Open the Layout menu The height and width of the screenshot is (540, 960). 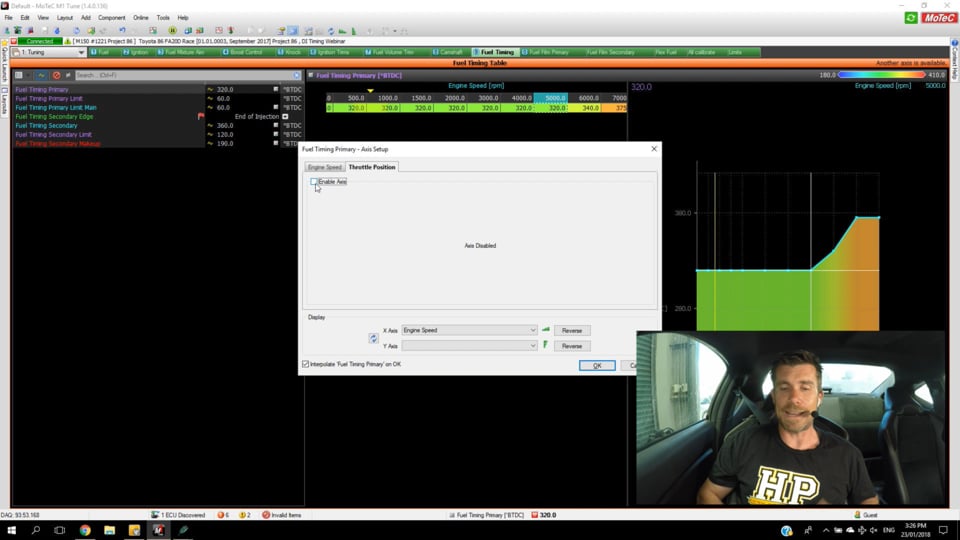(x=64, y=18)
